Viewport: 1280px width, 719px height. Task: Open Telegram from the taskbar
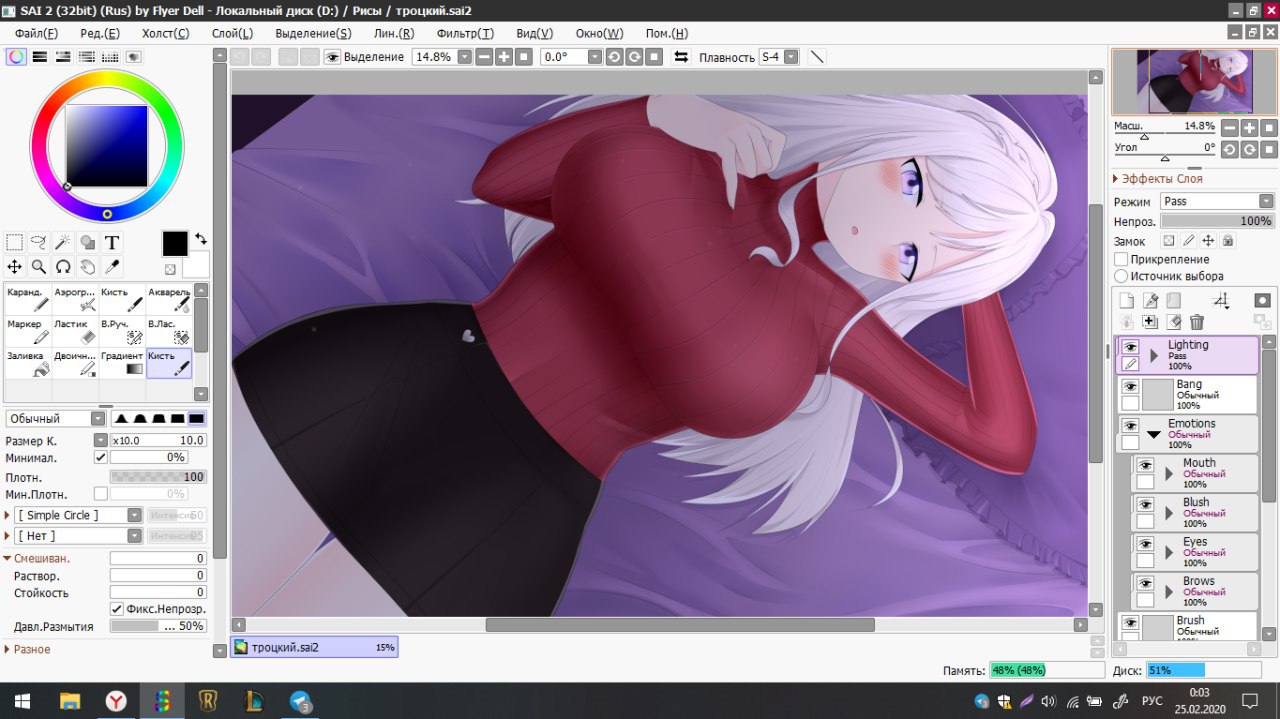(x=299, y=701)
